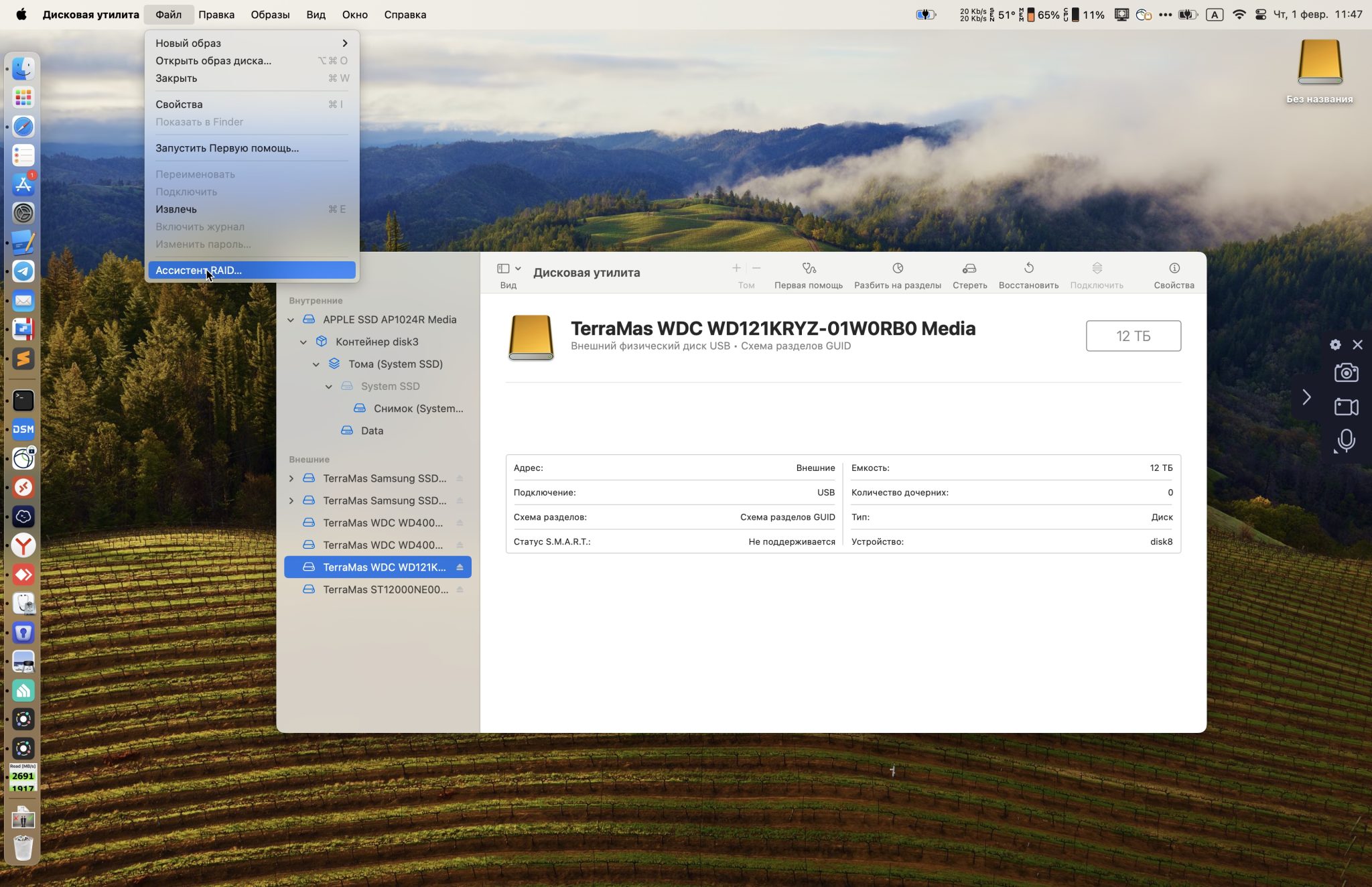This screenshot has width=1372, height=887.
Task: Click the screenshot capture icon in sidebar
Action: [x=1346, y=372]
